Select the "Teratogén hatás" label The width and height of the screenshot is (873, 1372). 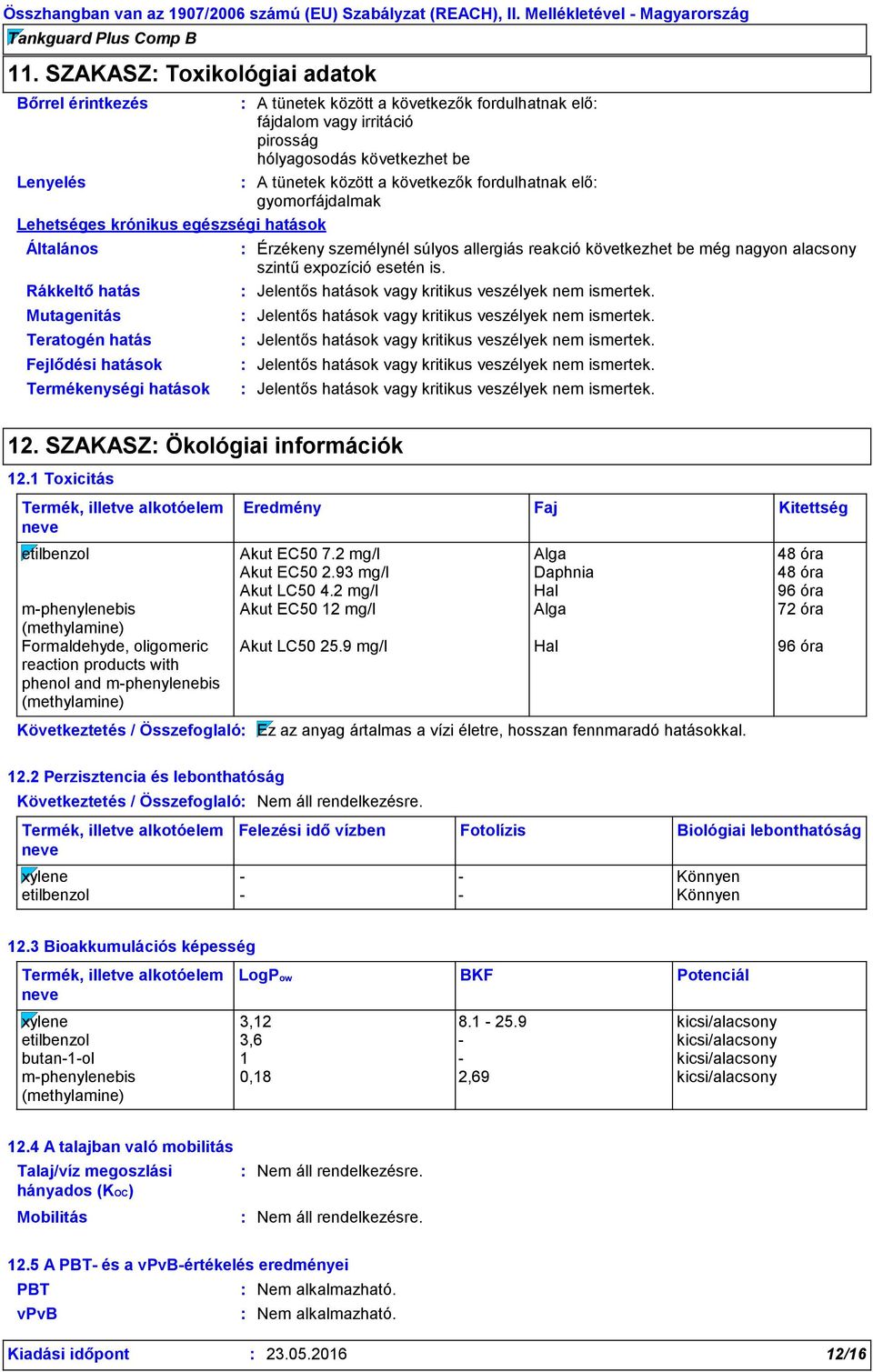(89, 341)
